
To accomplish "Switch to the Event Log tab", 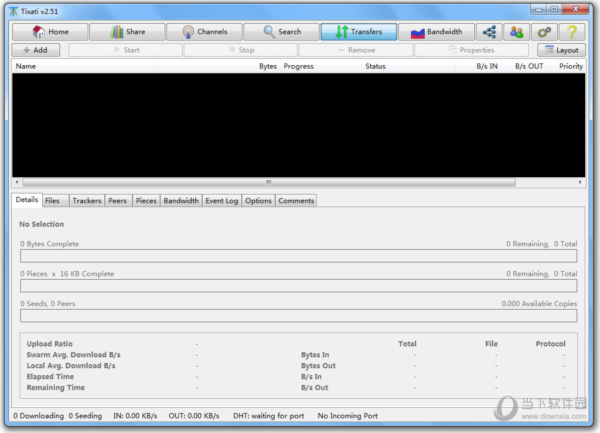I will (x=222, y=201).
